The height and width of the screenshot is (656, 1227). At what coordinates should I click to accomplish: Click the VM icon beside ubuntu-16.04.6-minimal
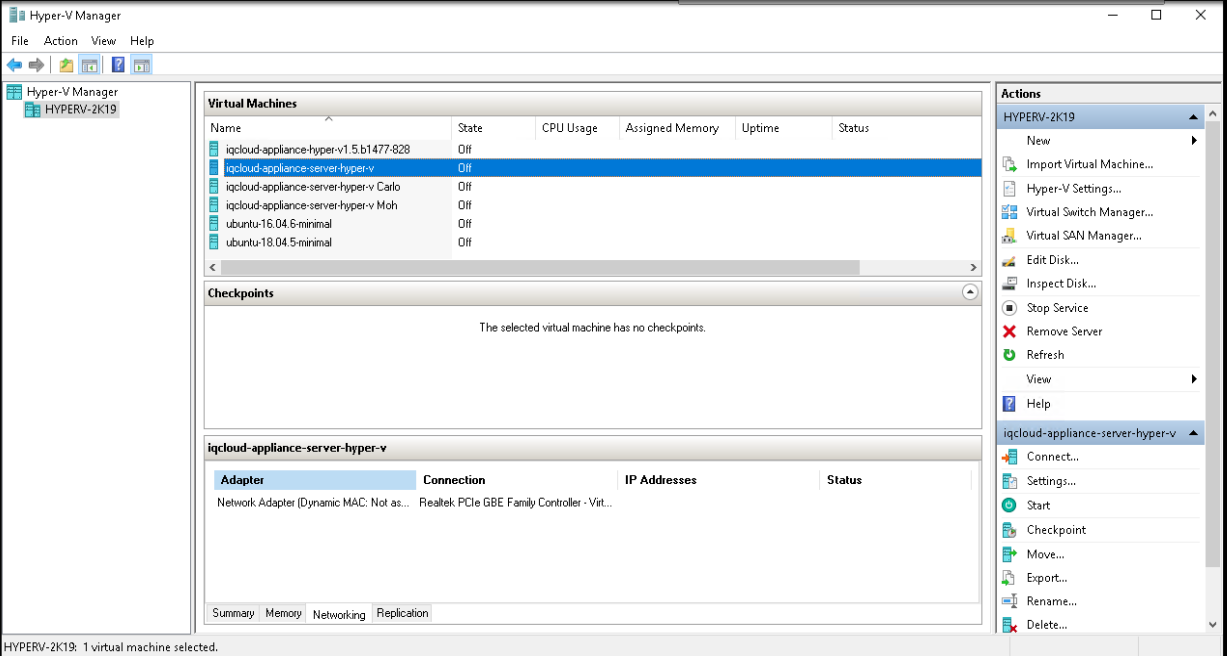(x=214, y=224)
